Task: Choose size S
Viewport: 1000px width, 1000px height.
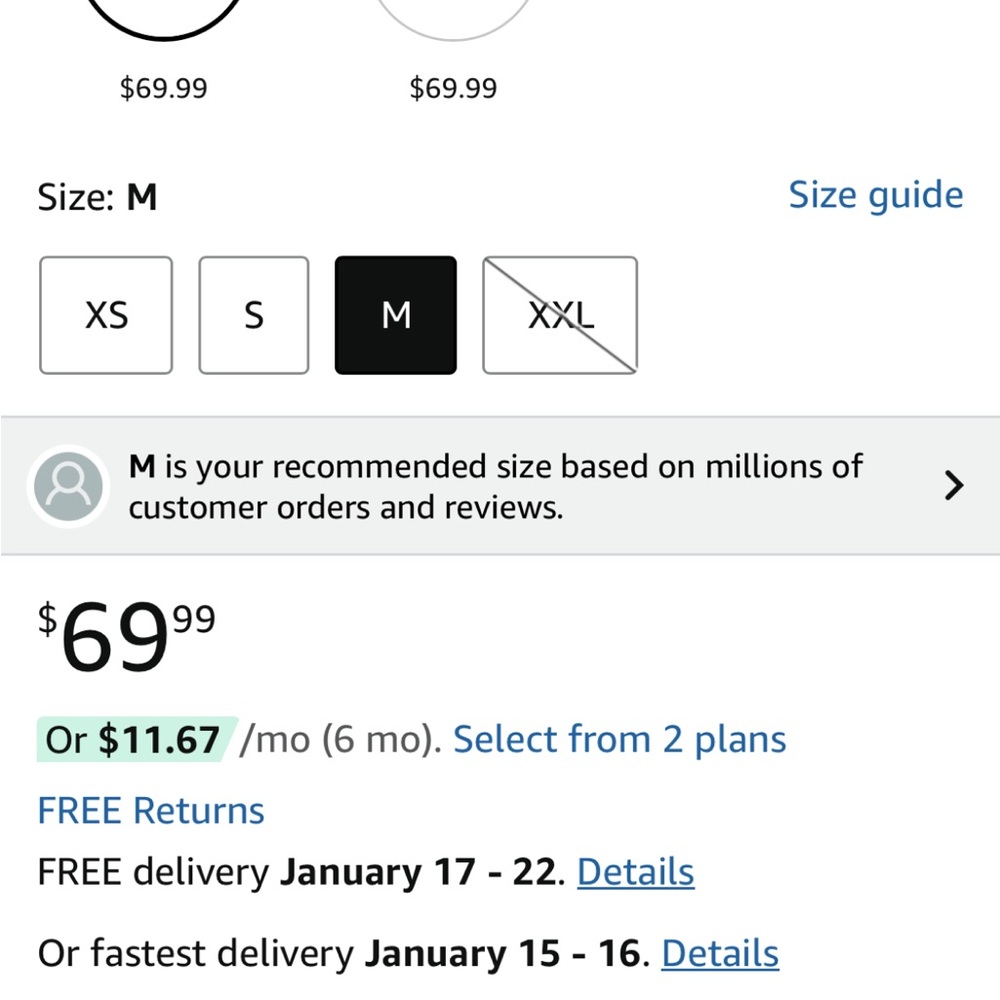Action: (254, 316)
